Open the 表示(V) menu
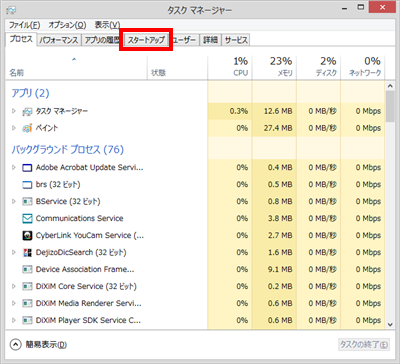The height and width of the screenshot is (364, 400). pos(107,25)
